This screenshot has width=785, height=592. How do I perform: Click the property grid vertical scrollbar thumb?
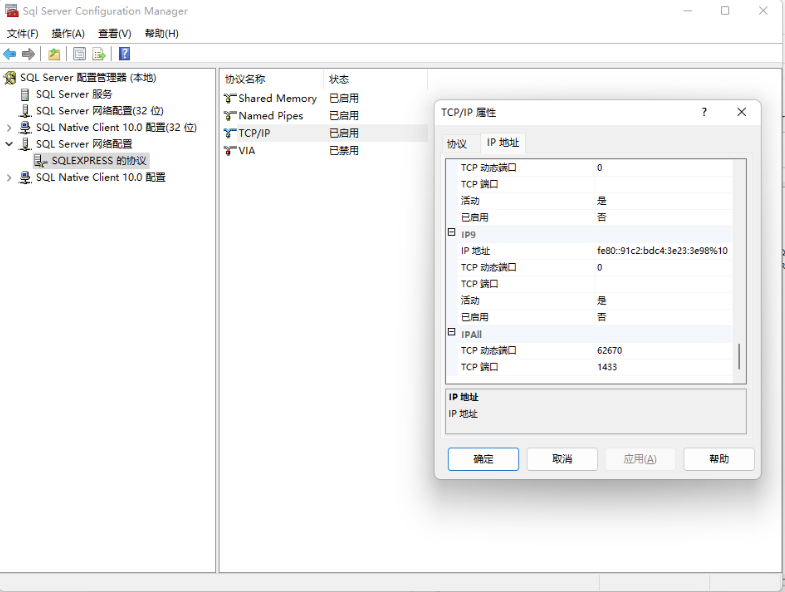[x=739, y=356]
